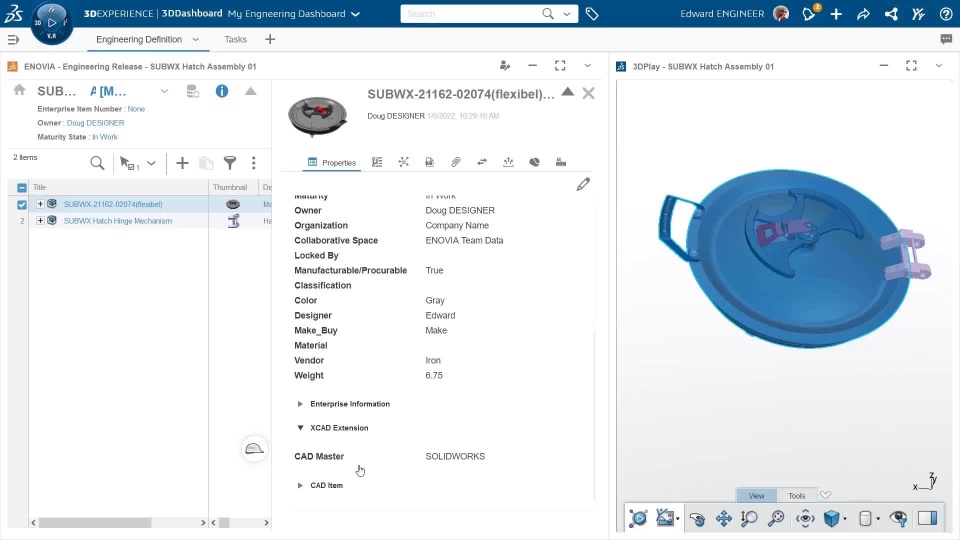Open the attachments paperclip tab icon

tap(456, 162)
